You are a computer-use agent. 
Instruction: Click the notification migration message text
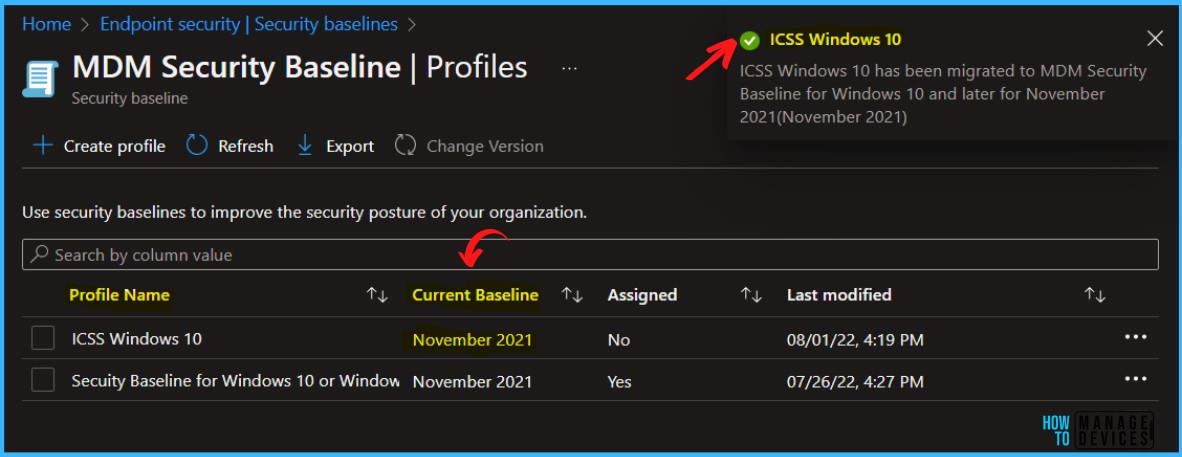pyautogui.click(x=943, y=94)
